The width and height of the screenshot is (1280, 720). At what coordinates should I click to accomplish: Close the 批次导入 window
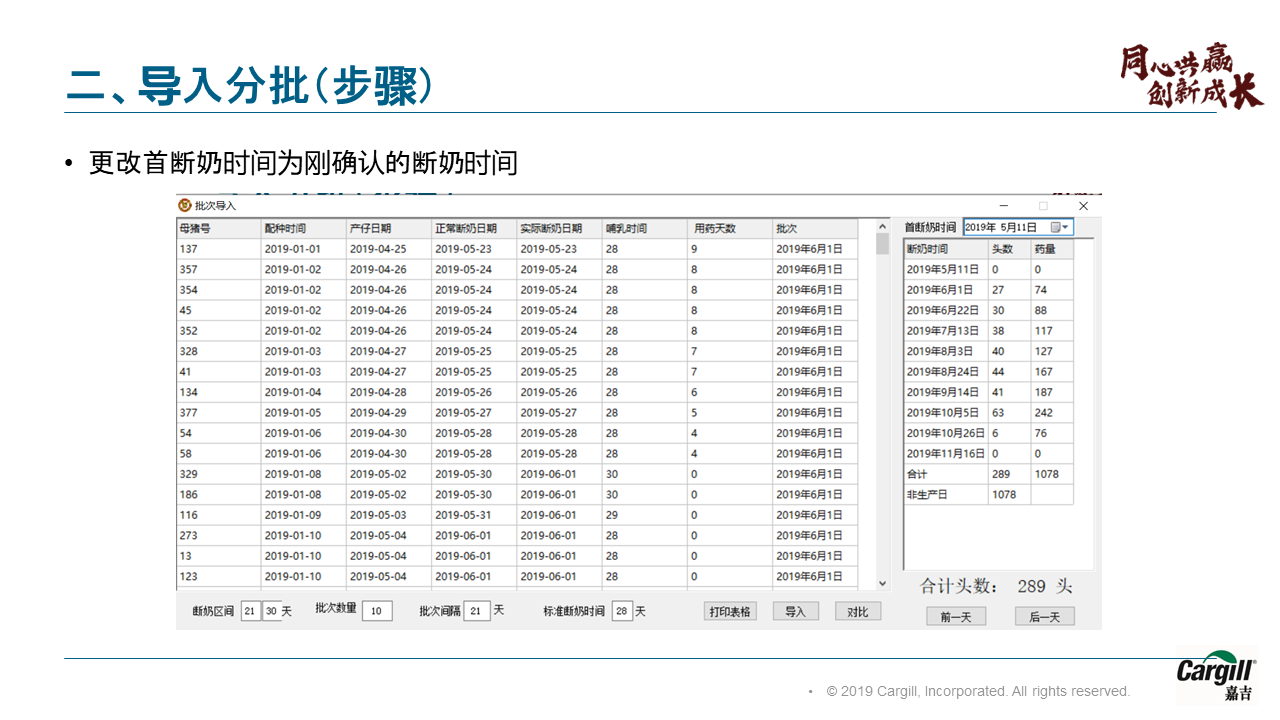point(1083,206)
